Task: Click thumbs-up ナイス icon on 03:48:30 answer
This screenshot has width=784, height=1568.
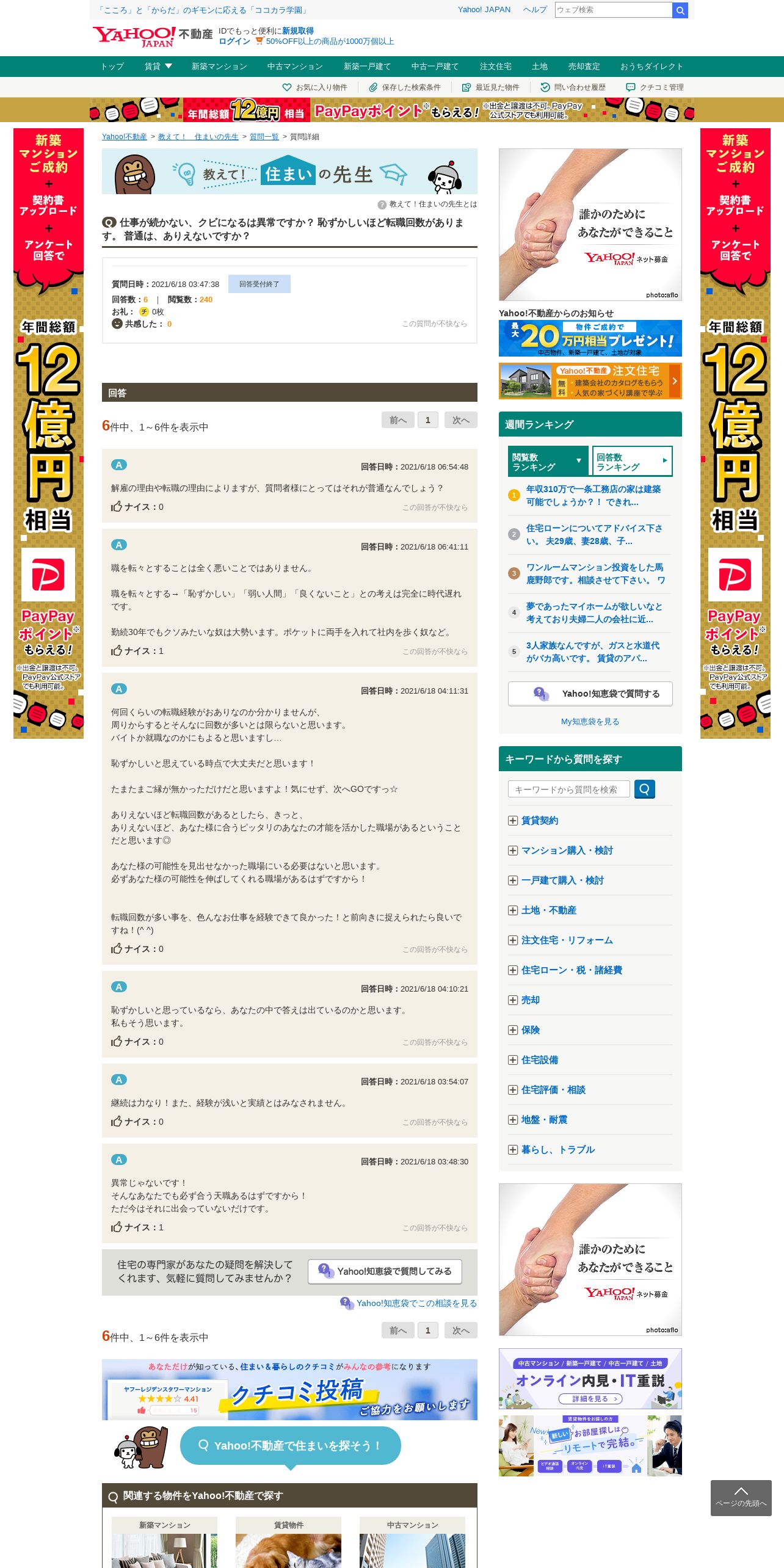Action: click(x=117, y=1227)
